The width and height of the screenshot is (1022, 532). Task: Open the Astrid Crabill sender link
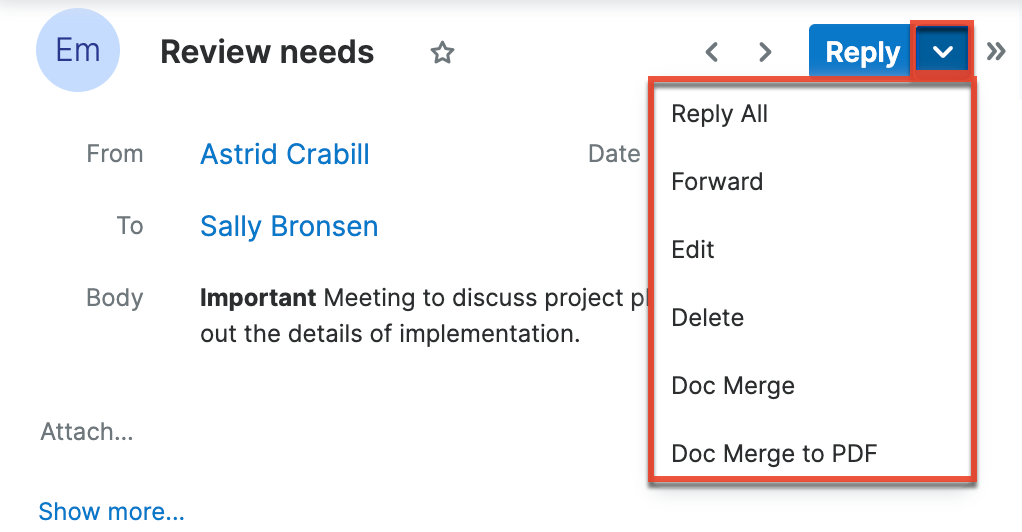coord(285,154)
